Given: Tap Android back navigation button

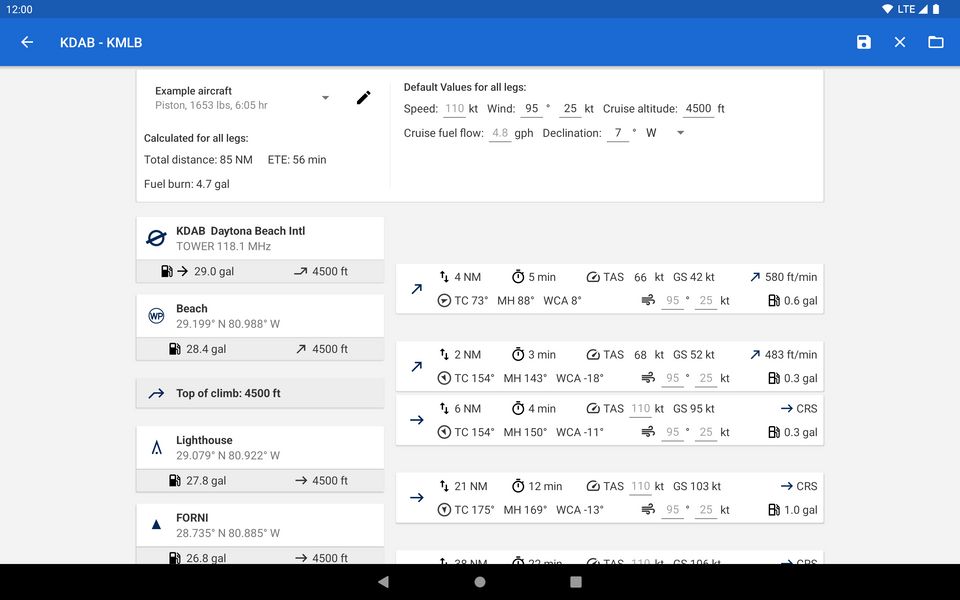Looking at the screenshot, I should pos(383,582).
